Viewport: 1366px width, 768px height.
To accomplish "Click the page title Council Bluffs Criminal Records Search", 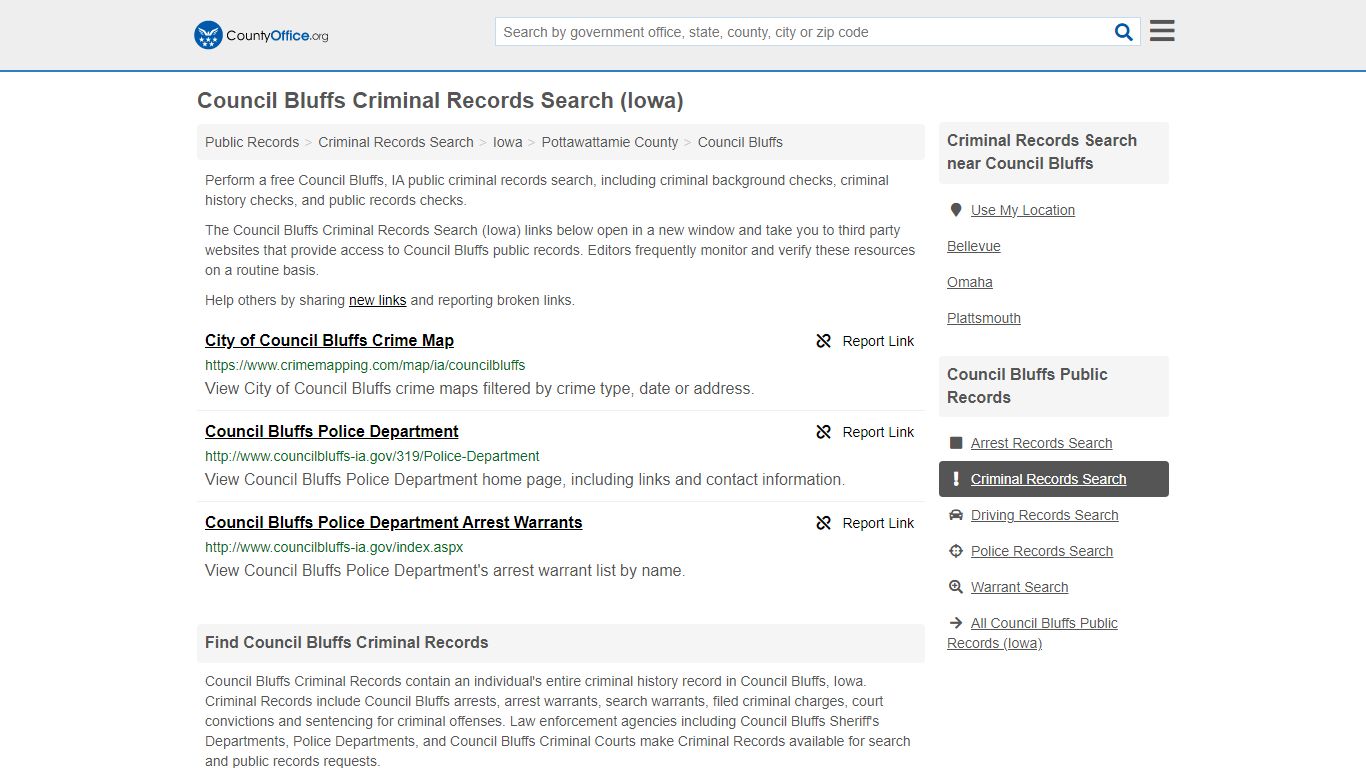I will (440, 101).
